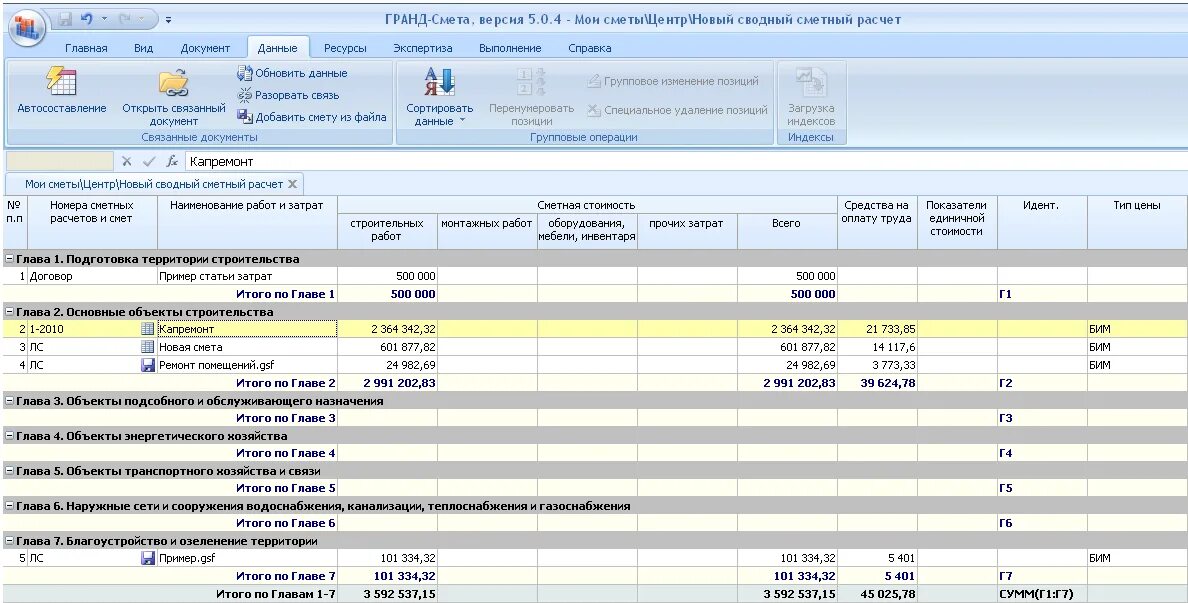Open the quick access toolbar customize arrow
Screen dimensions: 1188x603
[x=168, y=20]
